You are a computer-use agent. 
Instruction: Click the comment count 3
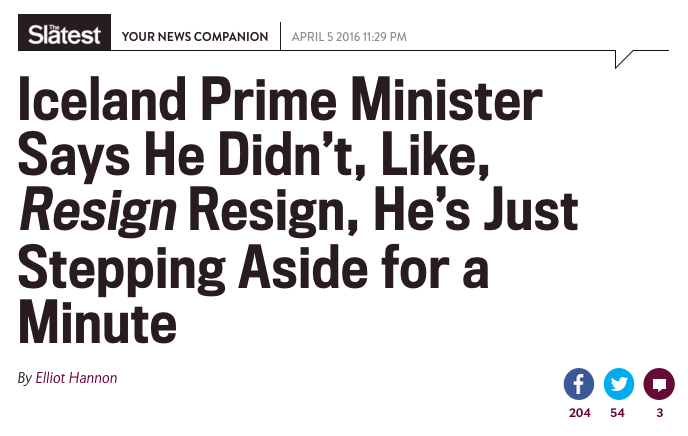[x=659, y=413]
